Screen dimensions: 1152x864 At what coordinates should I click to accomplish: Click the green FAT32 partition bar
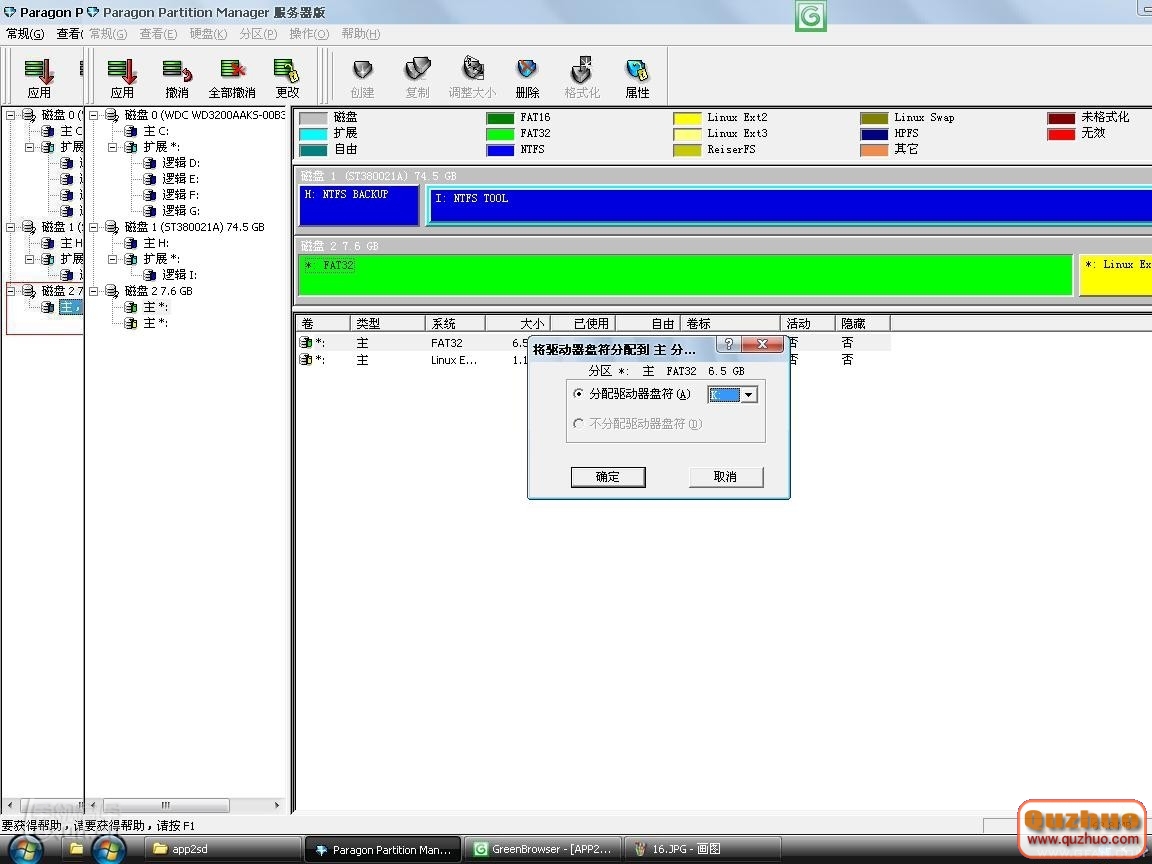[x=685, y=276]
